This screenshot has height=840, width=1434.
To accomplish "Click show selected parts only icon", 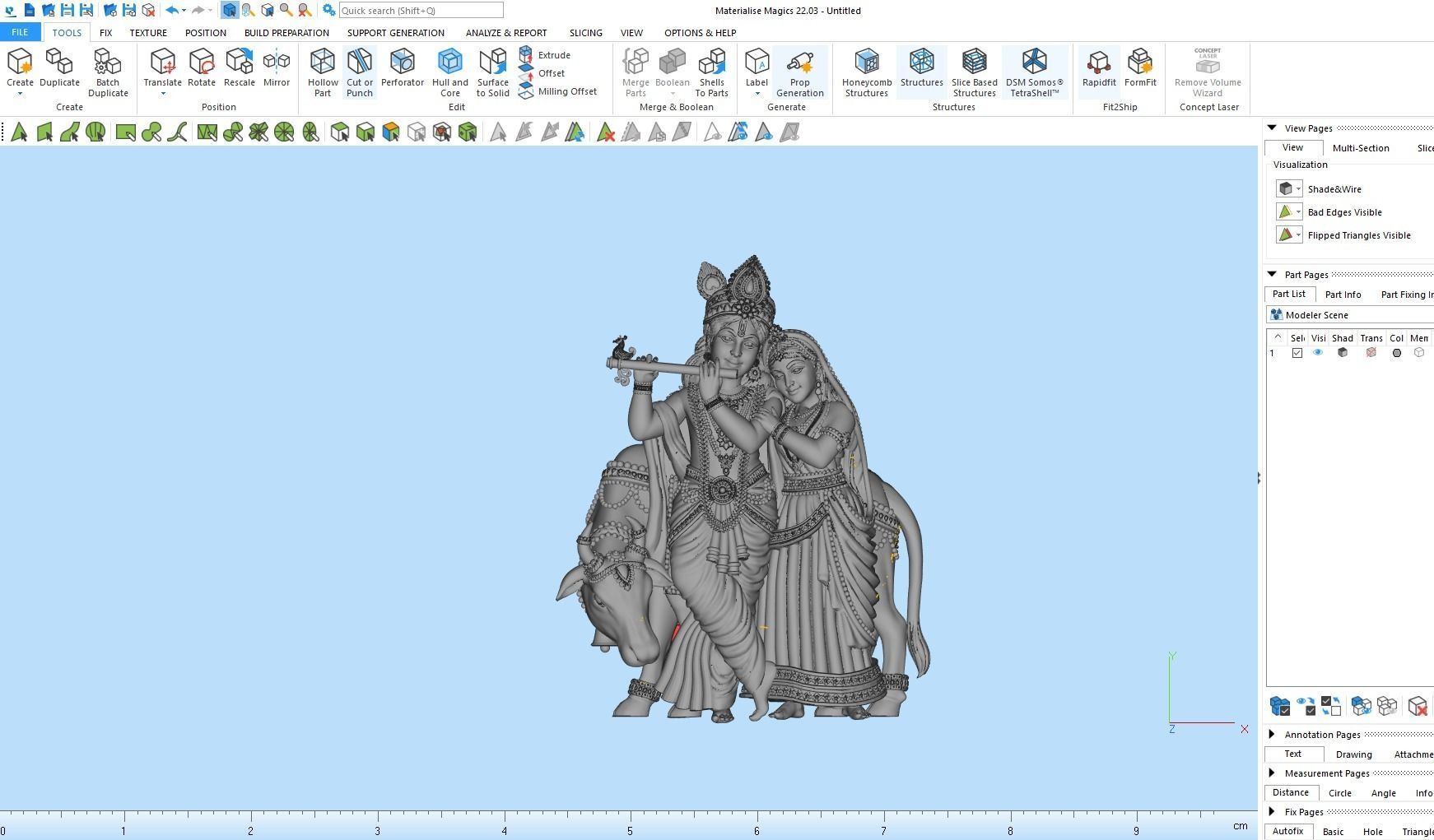I will click(x=1362, y=706).
